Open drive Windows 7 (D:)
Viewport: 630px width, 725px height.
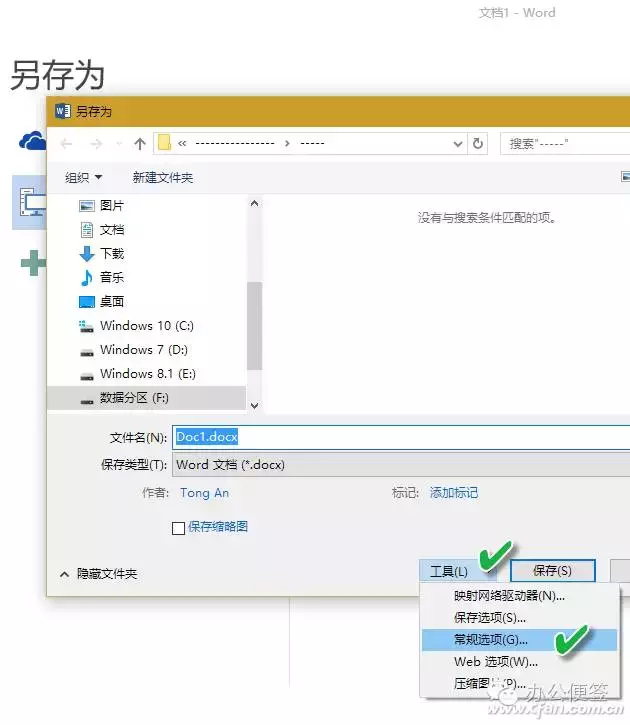pyautogui.click(x=133, y=350)
